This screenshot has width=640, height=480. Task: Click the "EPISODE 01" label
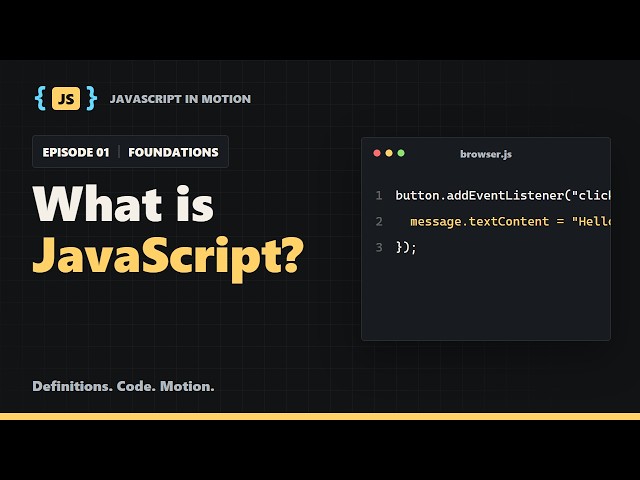[76, 152]
